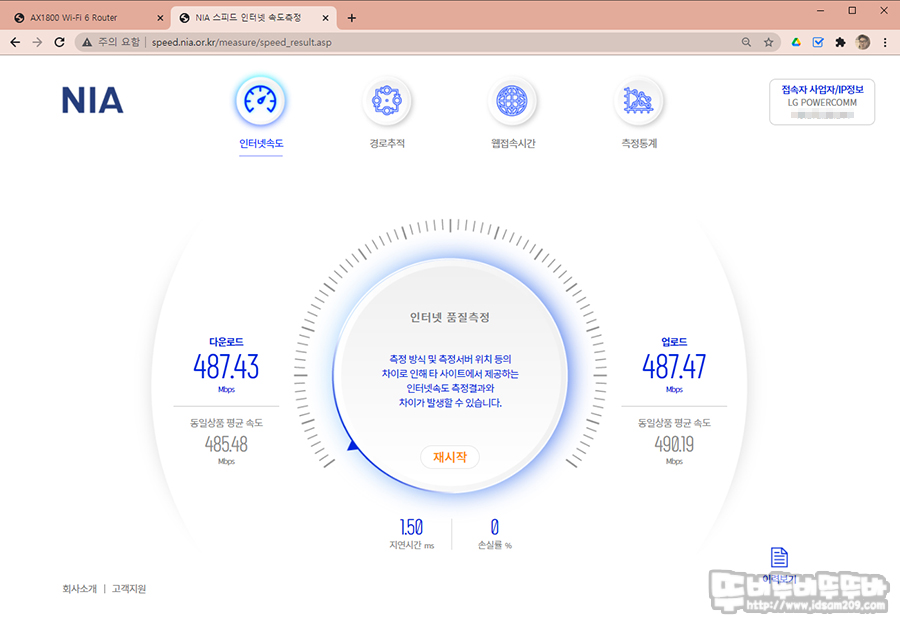This screenshot has height=621, width=900.
Task: Go forward with browser forward arrow
Action: click(x=37, y=42)
